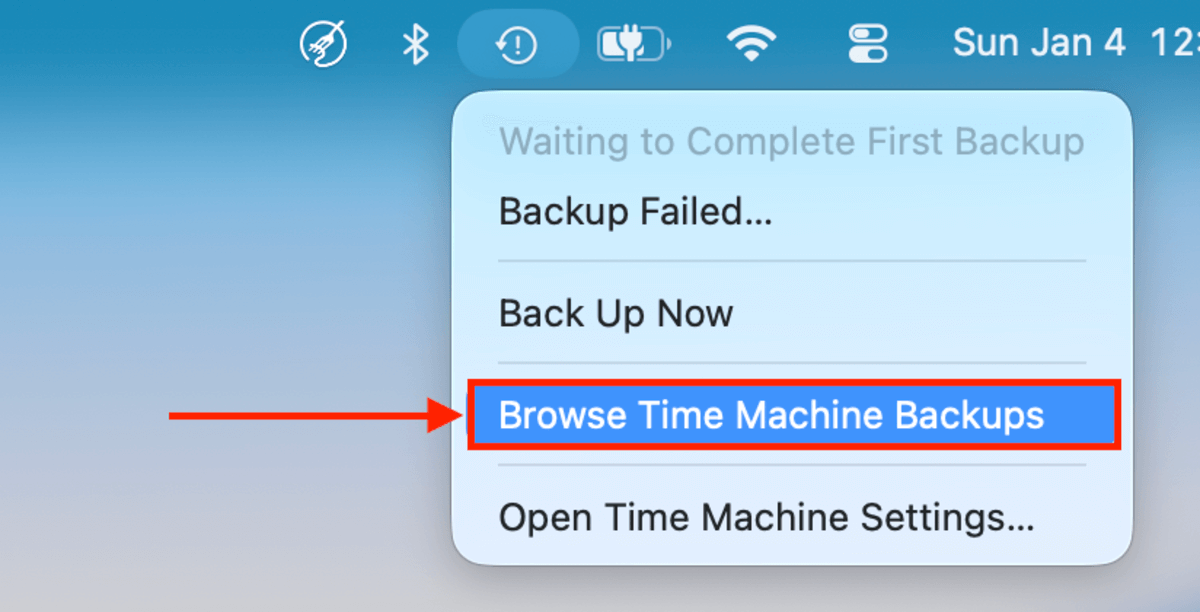This screenshot has height=612, width=1200.
Task: Select the Backup Failed menu entry
Action: pos(636,211)
